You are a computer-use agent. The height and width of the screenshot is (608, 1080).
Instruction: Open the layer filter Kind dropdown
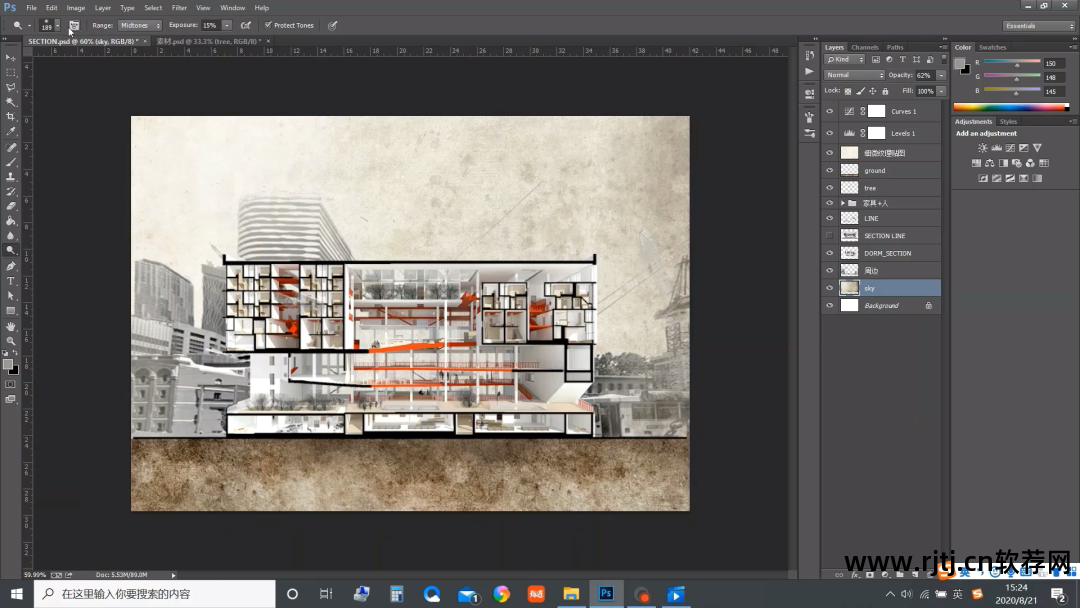[x=845, y=60]
